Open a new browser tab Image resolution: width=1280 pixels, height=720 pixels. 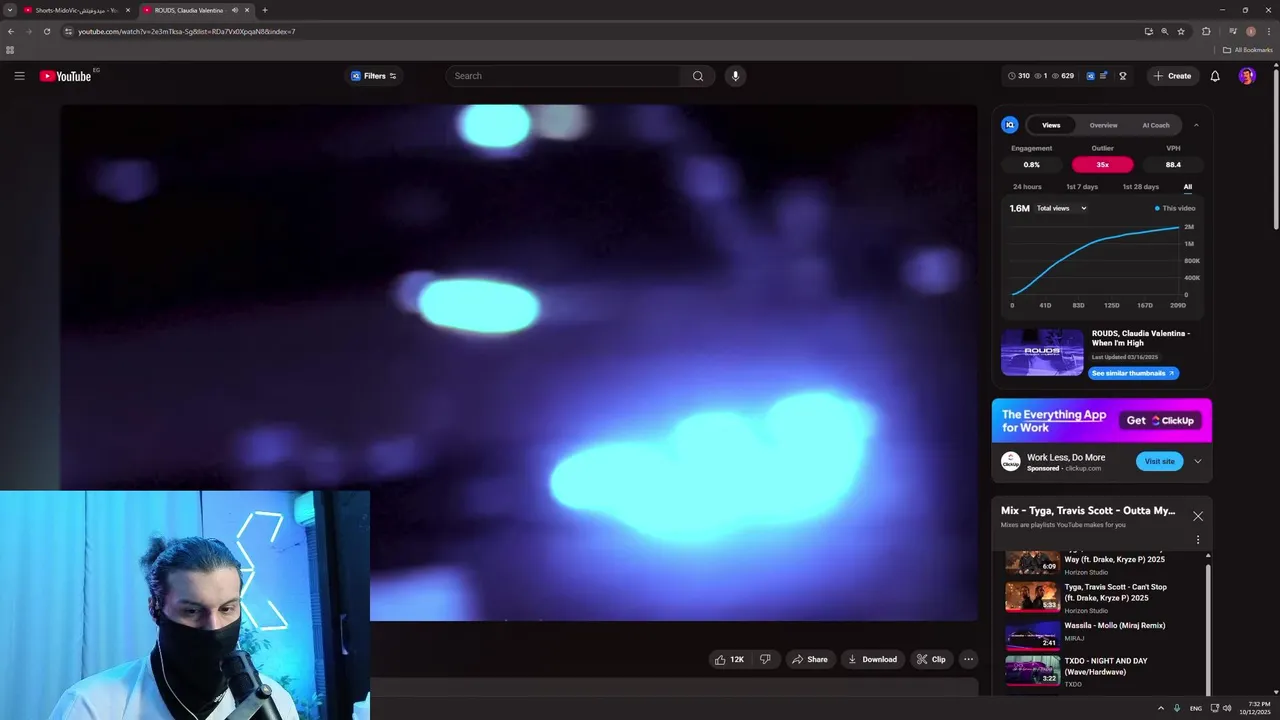point(265,10)
